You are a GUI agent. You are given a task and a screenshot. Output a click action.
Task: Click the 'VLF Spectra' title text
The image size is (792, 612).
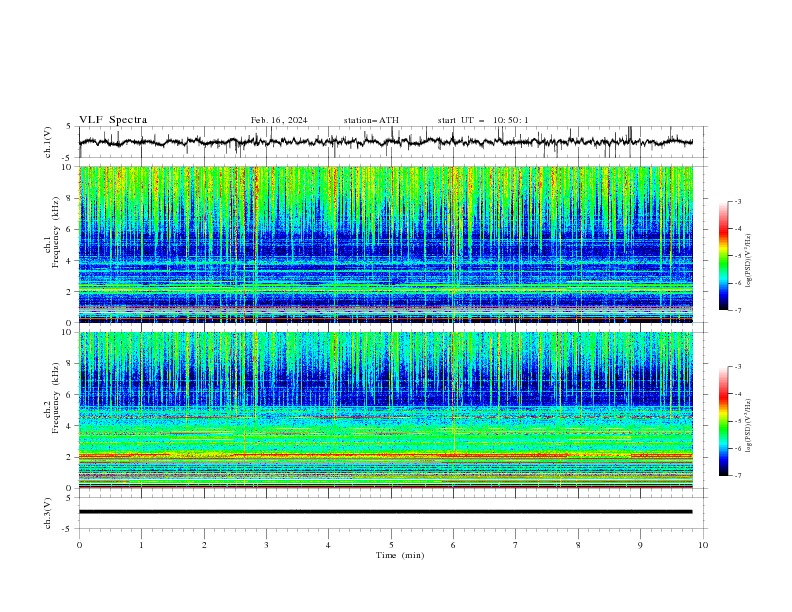pyautogui.click(x=113, y=120)
